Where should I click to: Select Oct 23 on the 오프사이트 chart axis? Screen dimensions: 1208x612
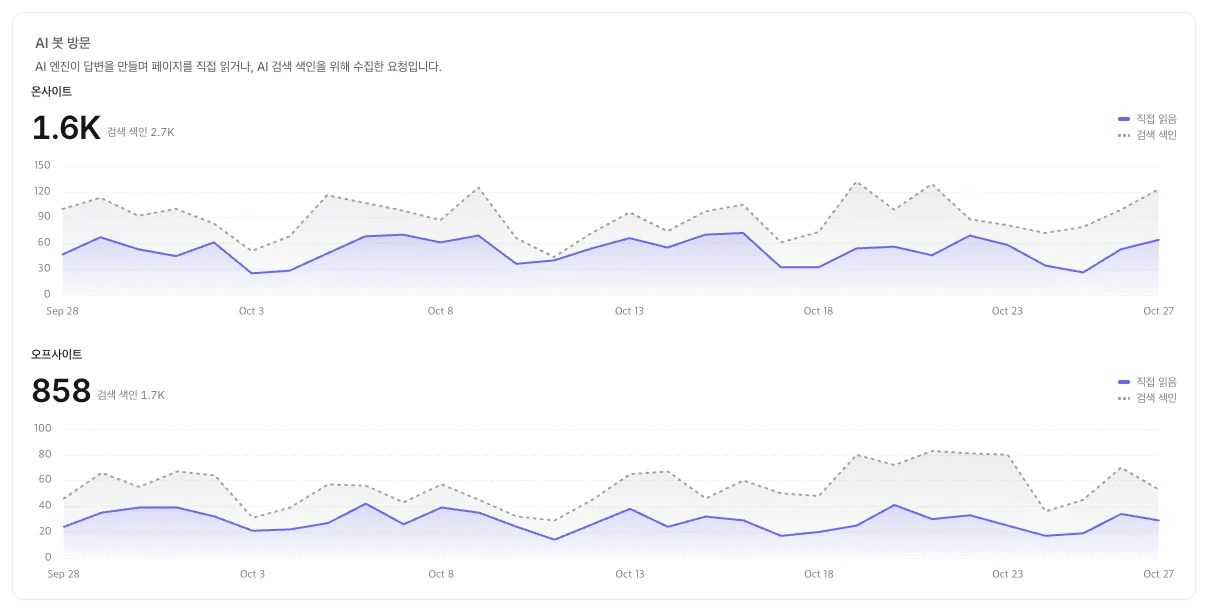pyautogui.click(x=1007, y=574)
